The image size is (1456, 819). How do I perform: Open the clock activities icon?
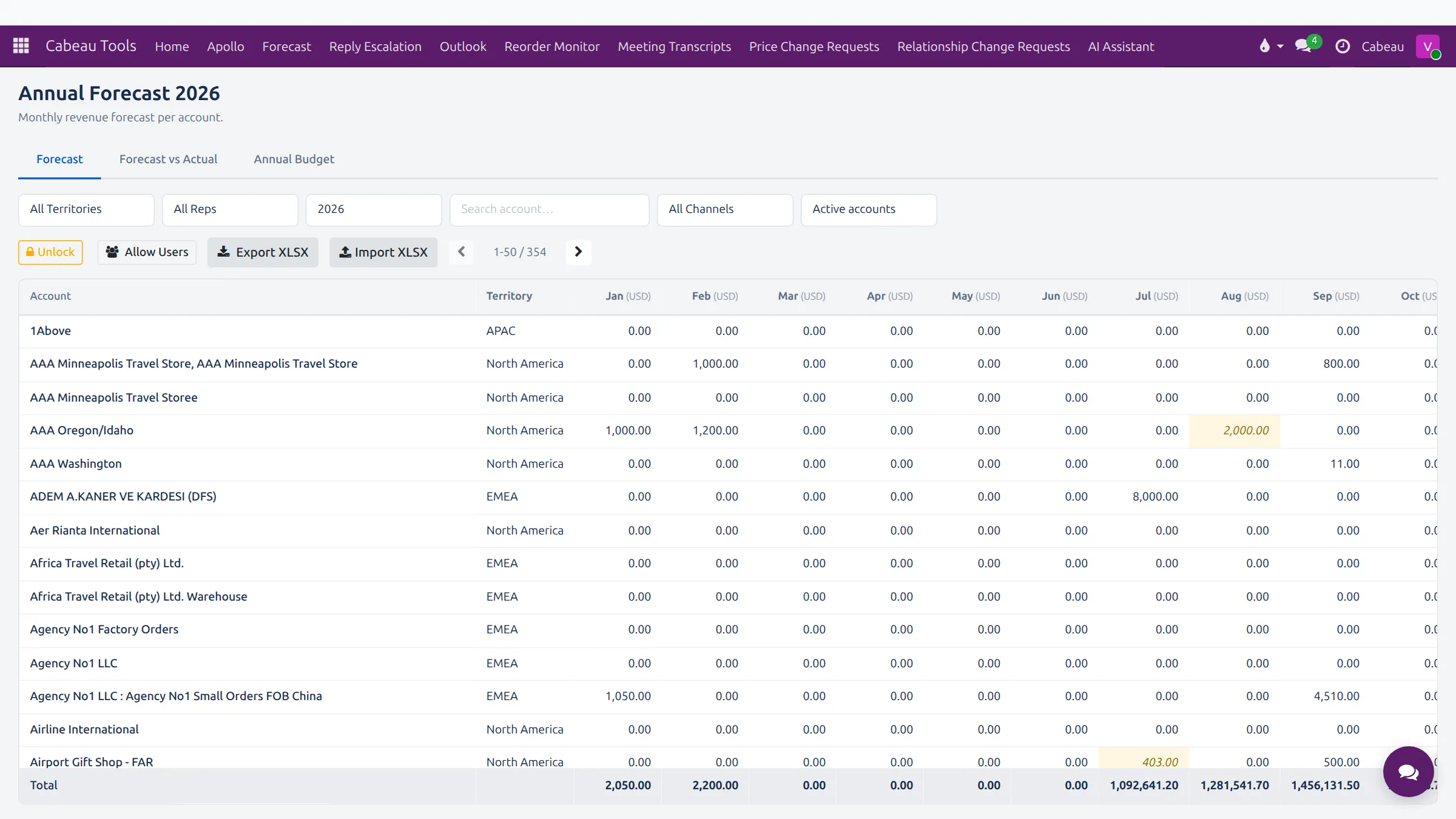click(1343, 46)
